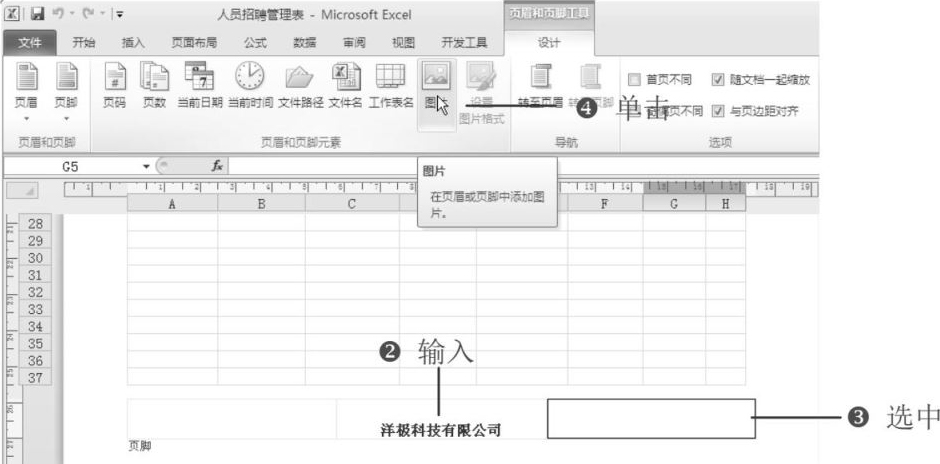Open the Undo history dropdown arrow
Viewport: 940px width, 464px height.
tap(72, 14)
